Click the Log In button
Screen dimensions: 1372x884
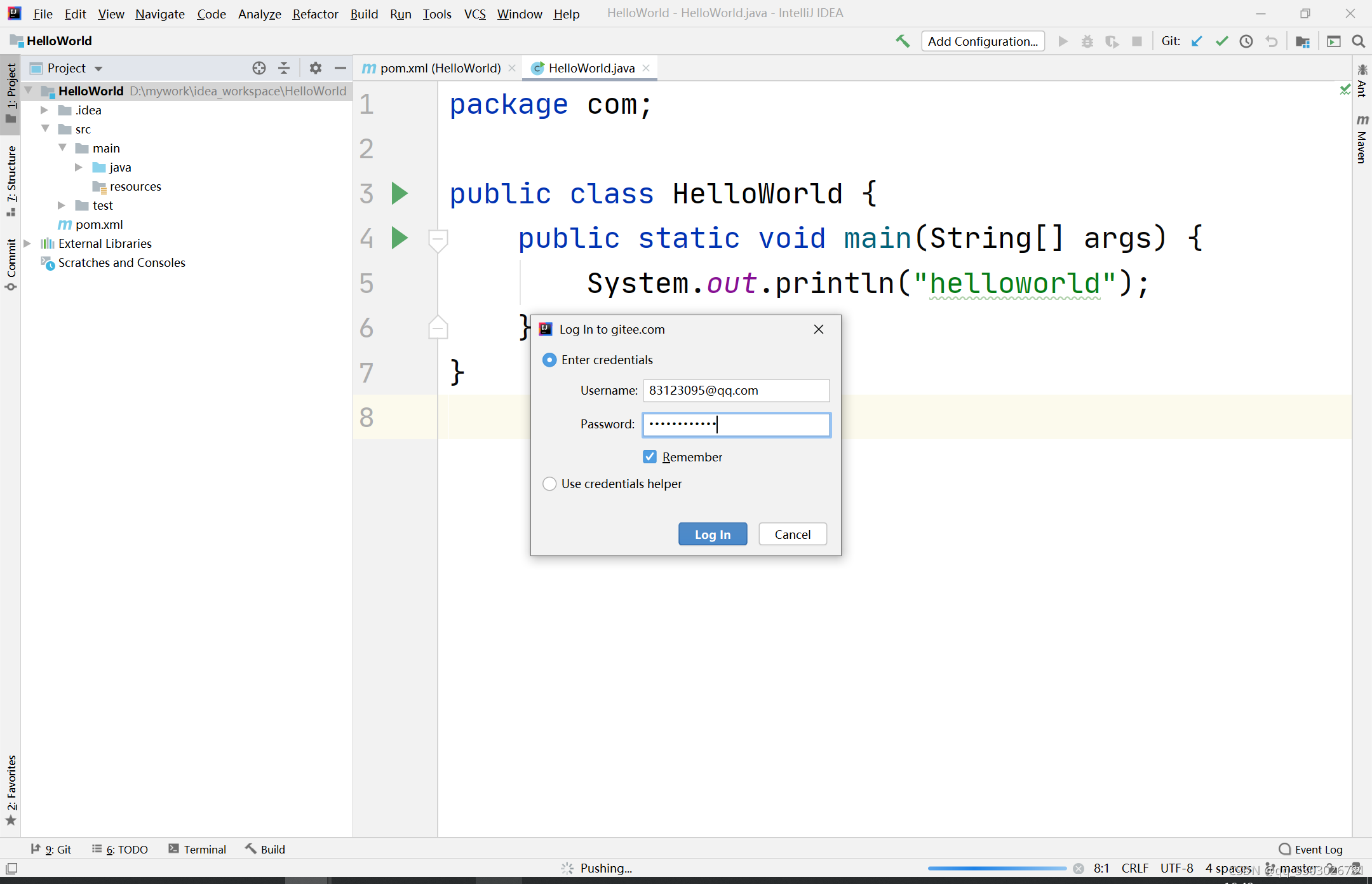[712, 534]
